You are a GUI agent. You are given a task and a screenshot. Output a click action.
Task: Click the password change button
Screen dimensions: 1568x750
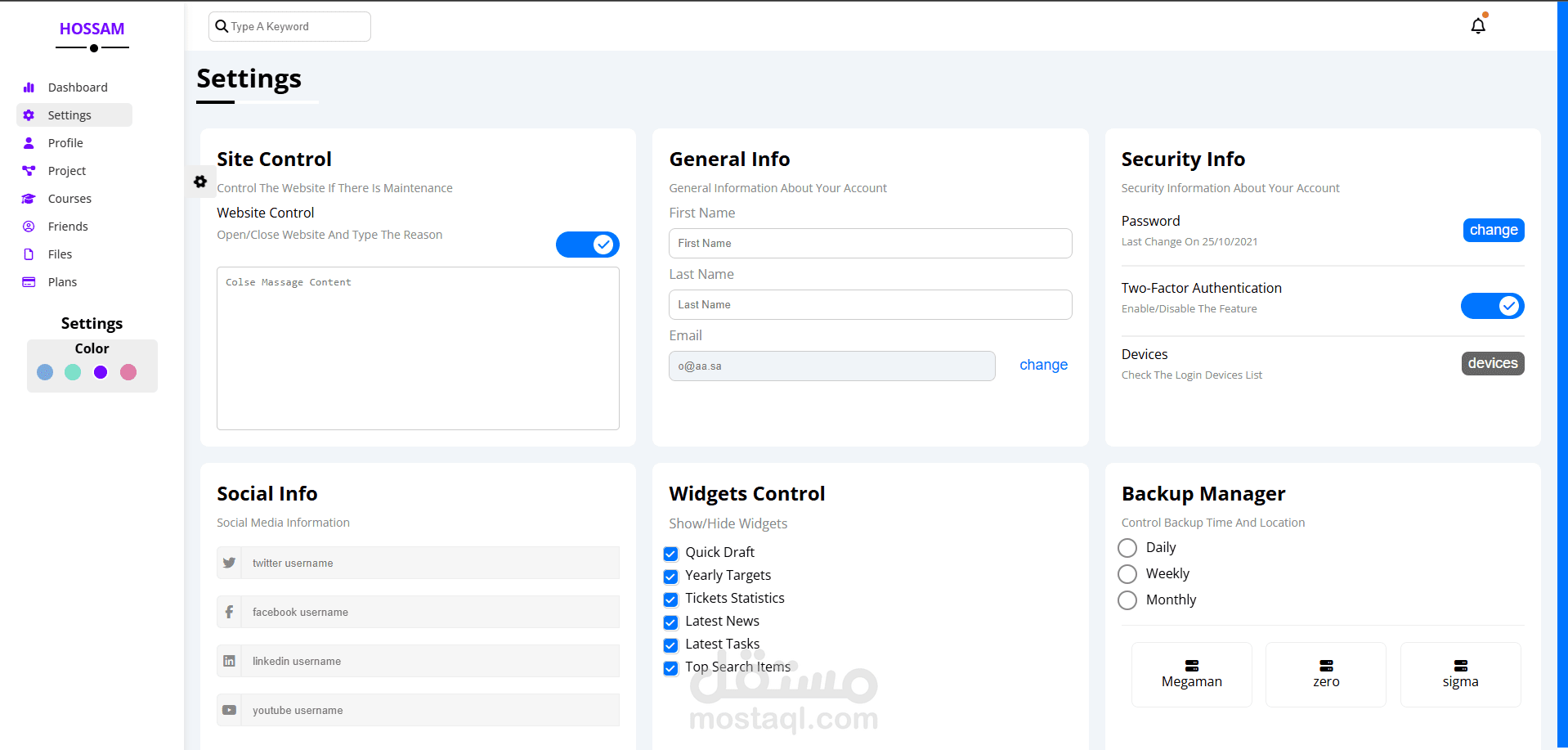click(x=1493, y=231)
